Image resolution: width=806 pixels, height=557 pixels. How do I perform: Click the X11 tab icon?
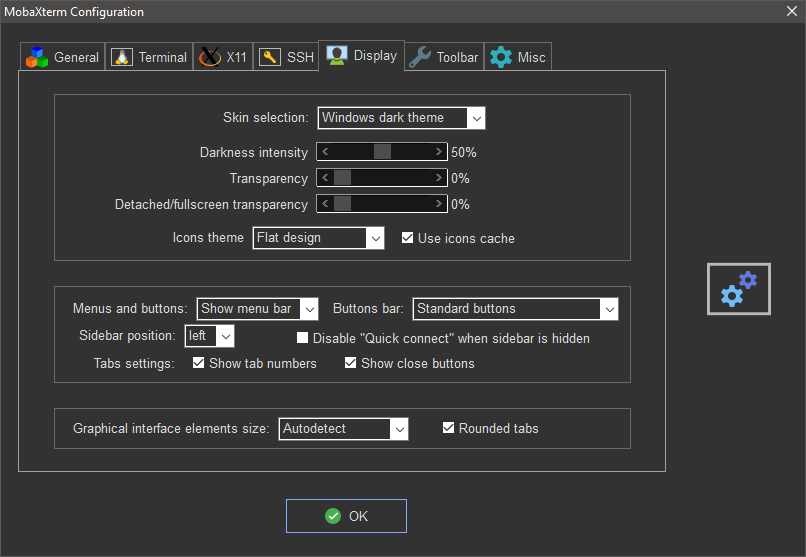pyautogui.click(x=209, y=57)
